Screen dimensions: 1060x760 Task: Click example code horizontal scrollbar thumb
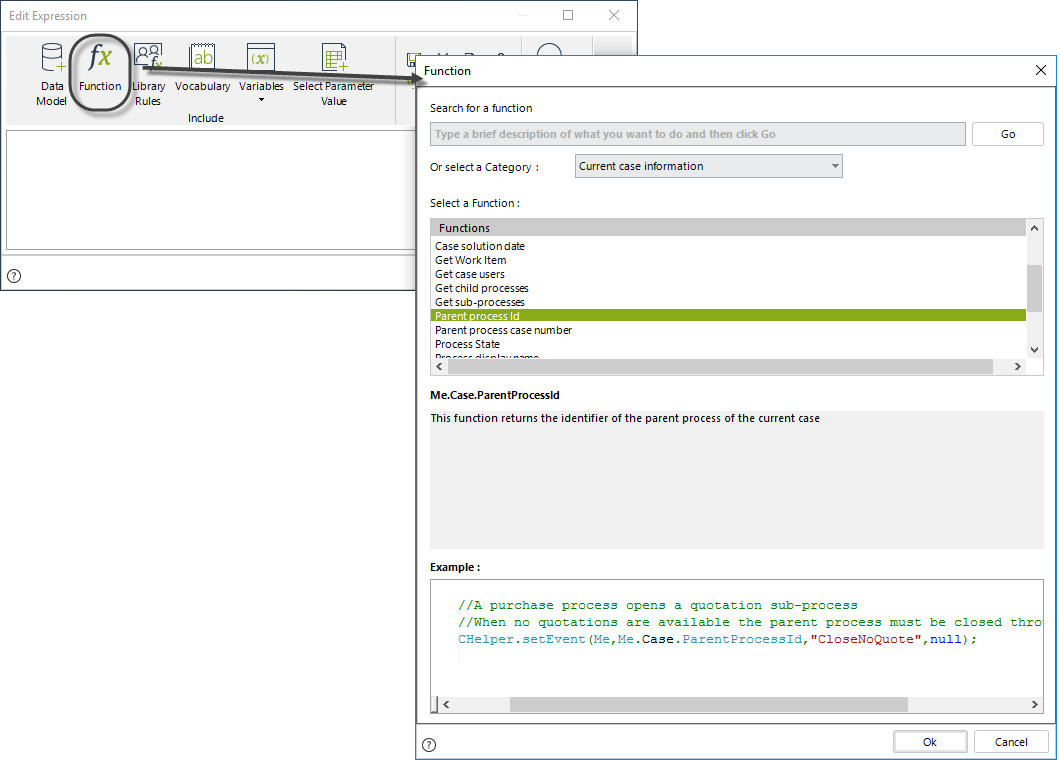click(x=708, y=705)
